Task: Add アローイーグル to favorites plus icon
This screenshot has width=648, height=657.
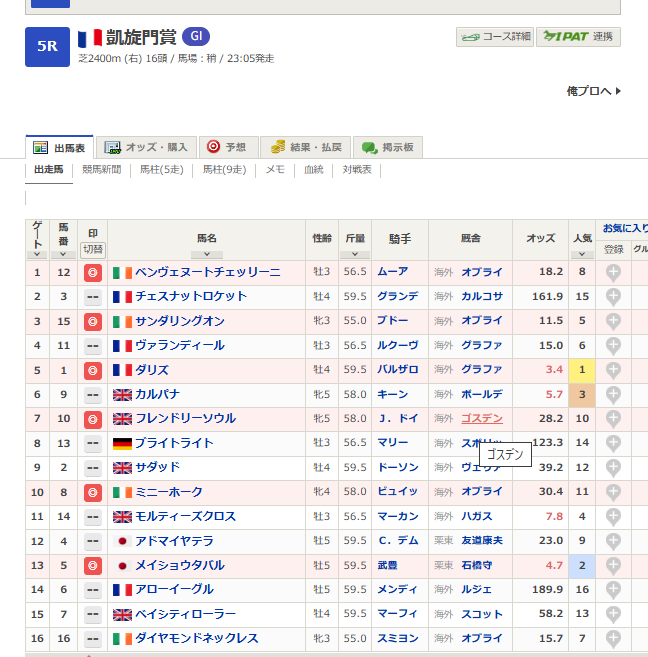Action: point(613,590)
